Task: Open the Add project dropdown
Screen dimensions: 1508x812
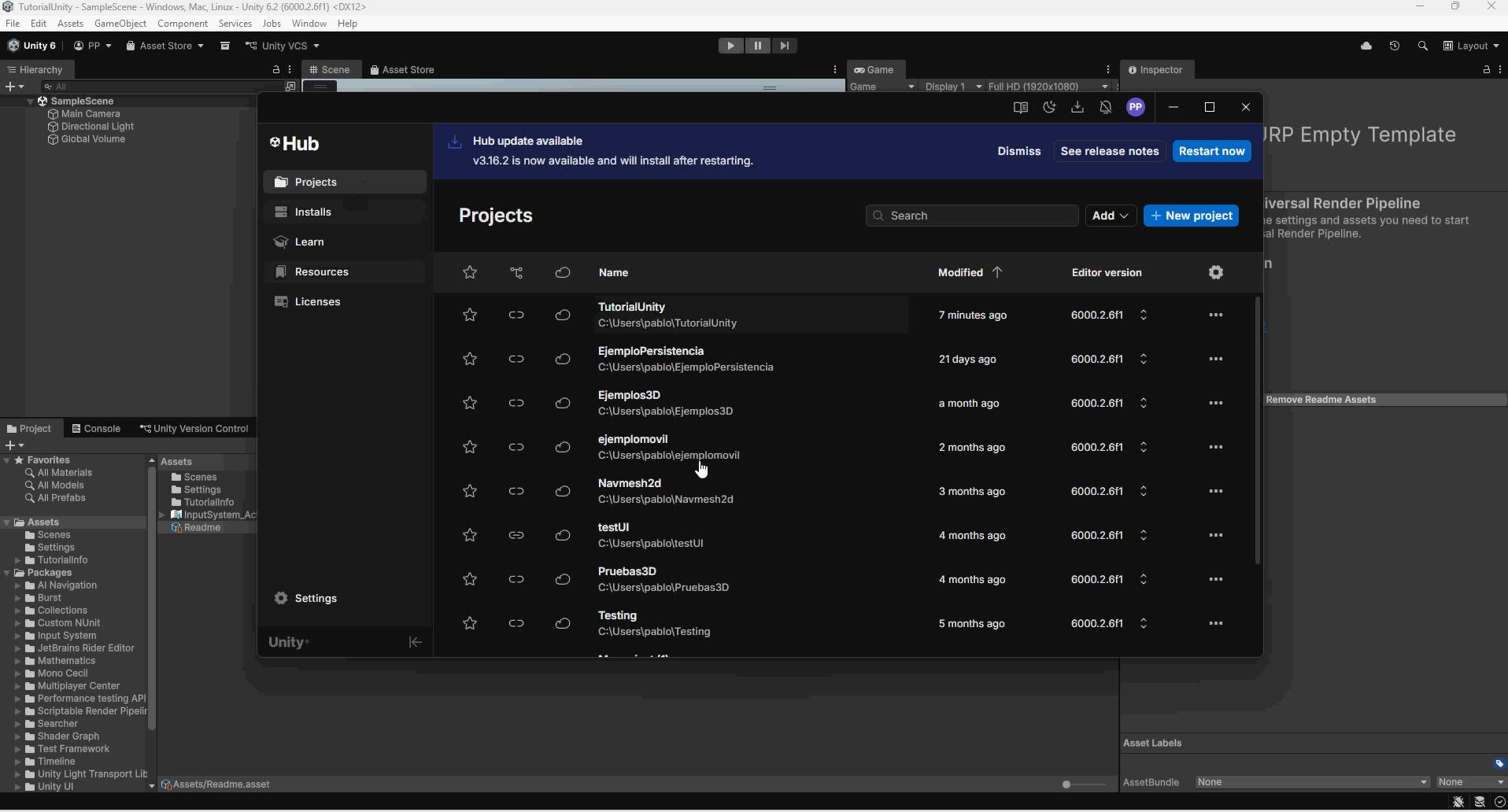Action: (1111, 216)
